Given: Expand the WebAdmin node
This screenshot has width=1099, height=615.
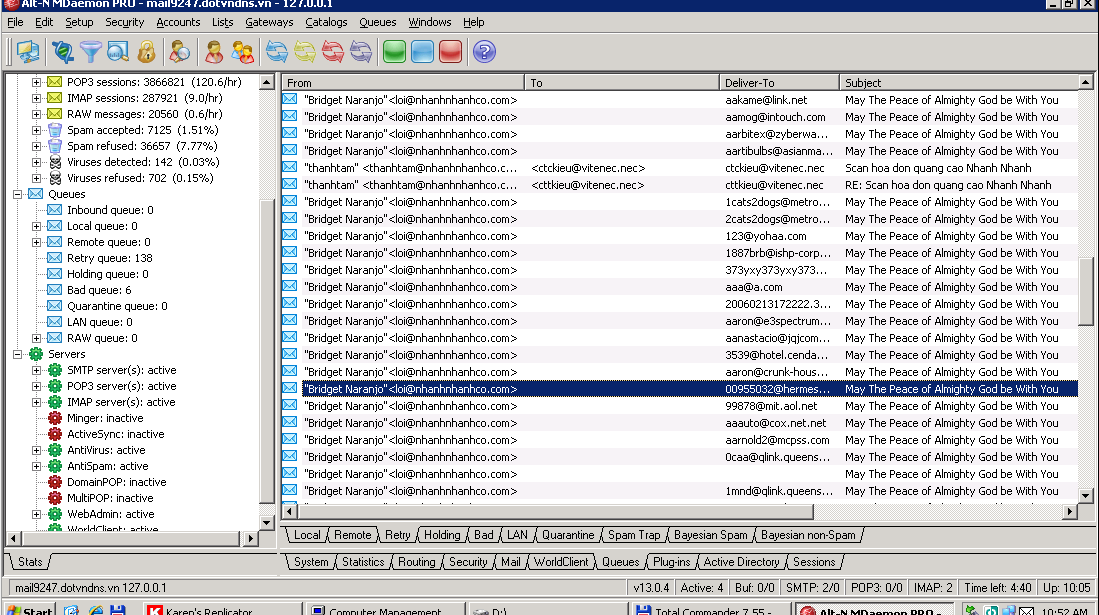Looking at the screenshot, I should point(36,514).
